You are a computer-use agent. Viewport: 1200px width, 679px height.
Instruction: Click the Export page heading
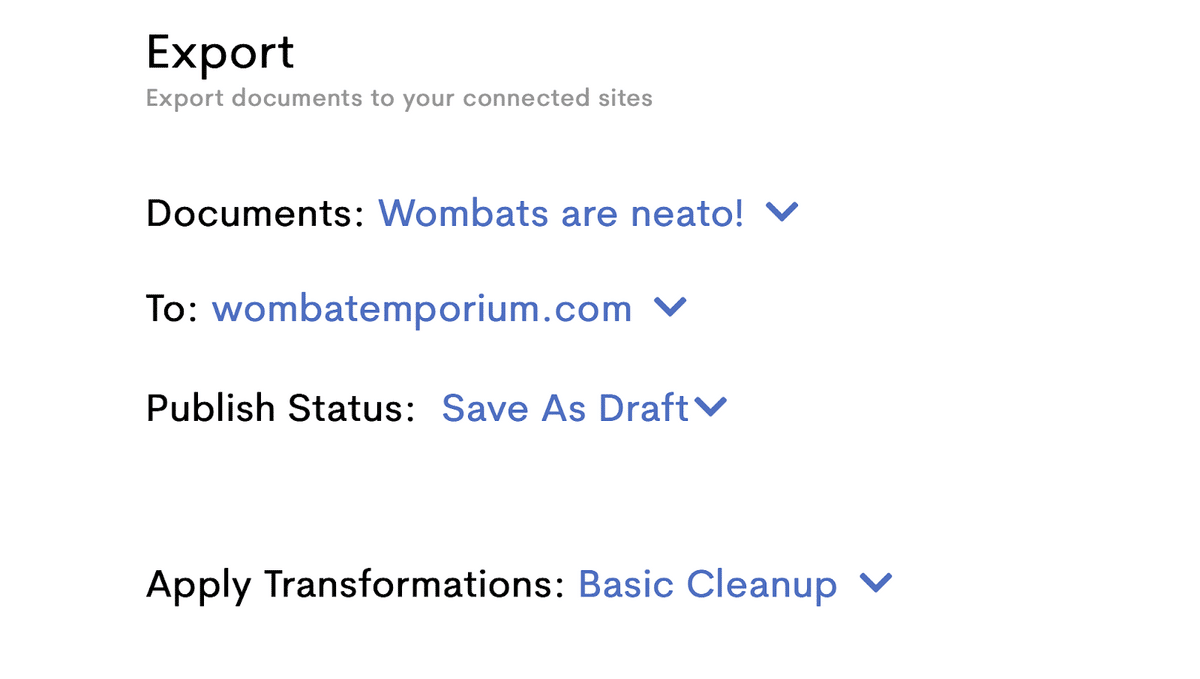tap(220, 52)
